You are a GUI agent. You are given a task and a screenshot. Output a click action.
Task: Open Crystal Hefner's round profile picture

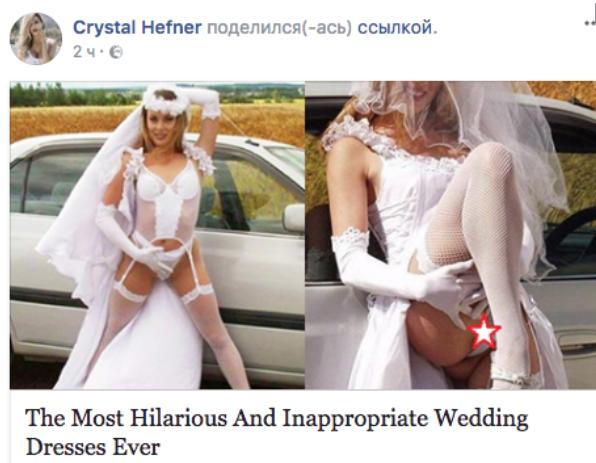click(x=36, y=38)
